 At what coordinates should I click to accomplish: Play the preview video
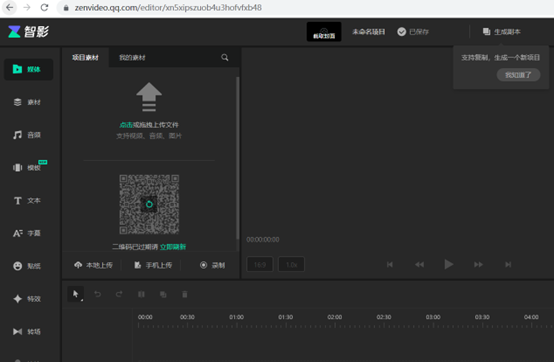449,264
